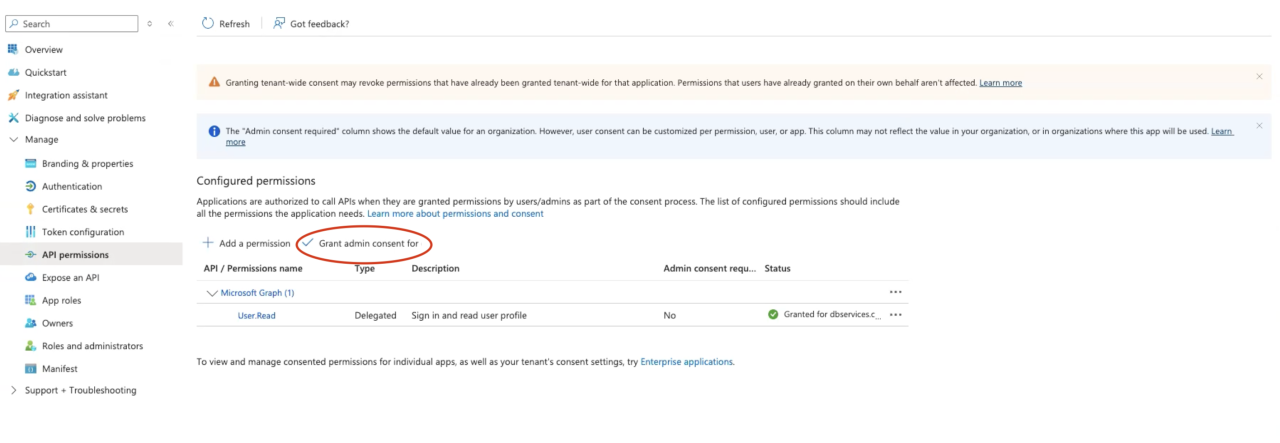Click the Certificates & secrets key icon
The height and width of the screenshot is (443, 1280).
coord(31,209)
